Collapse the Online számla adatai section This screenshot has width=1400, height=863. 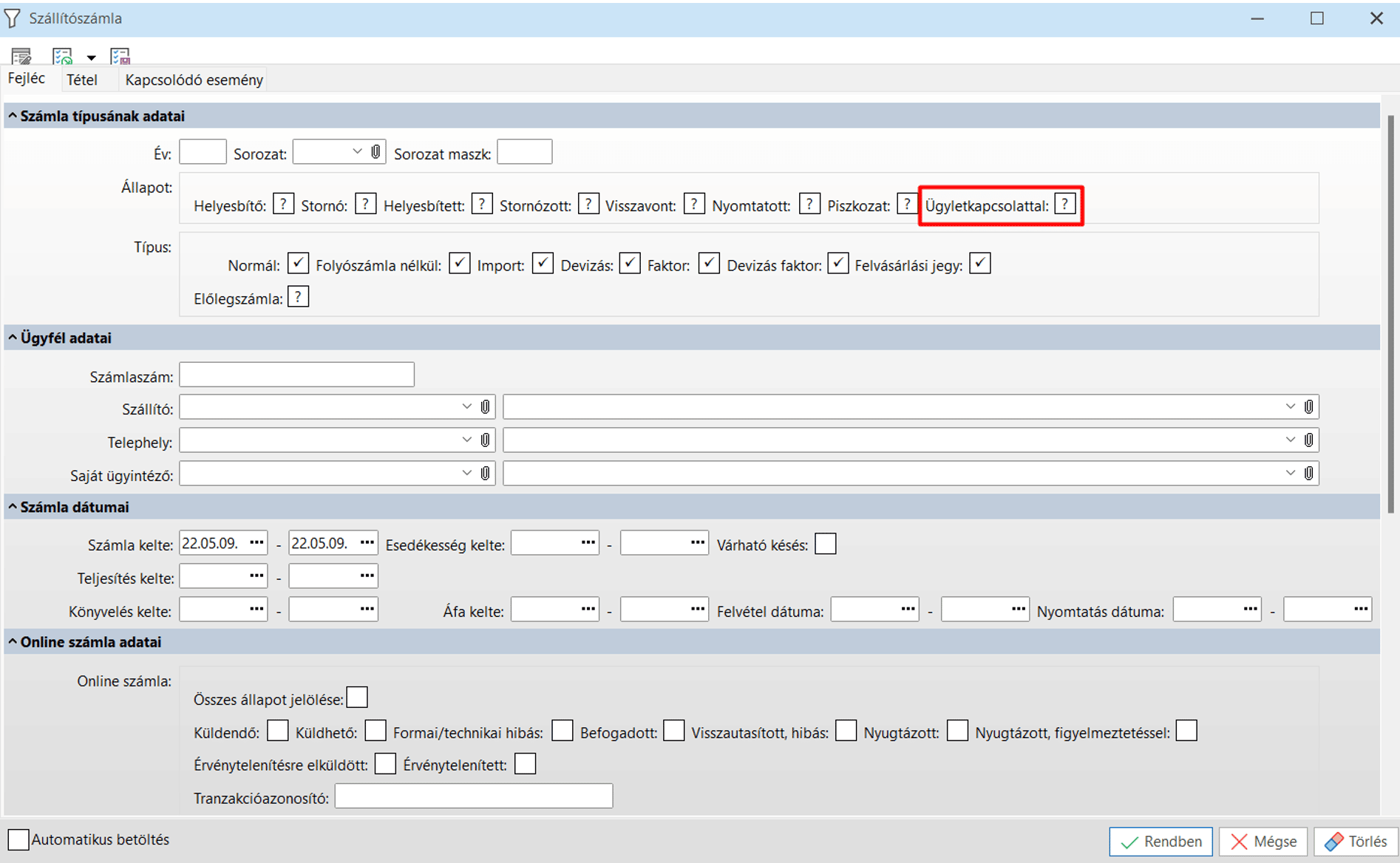pyautogui.click(x=13, y=642)
